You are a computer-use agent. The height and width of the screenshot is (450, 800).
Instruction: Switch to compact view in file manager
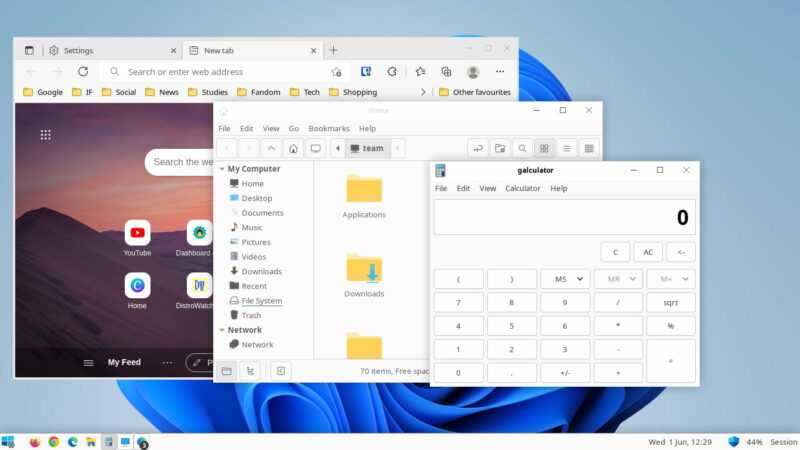pyautogui.click(x=589, y=148)
